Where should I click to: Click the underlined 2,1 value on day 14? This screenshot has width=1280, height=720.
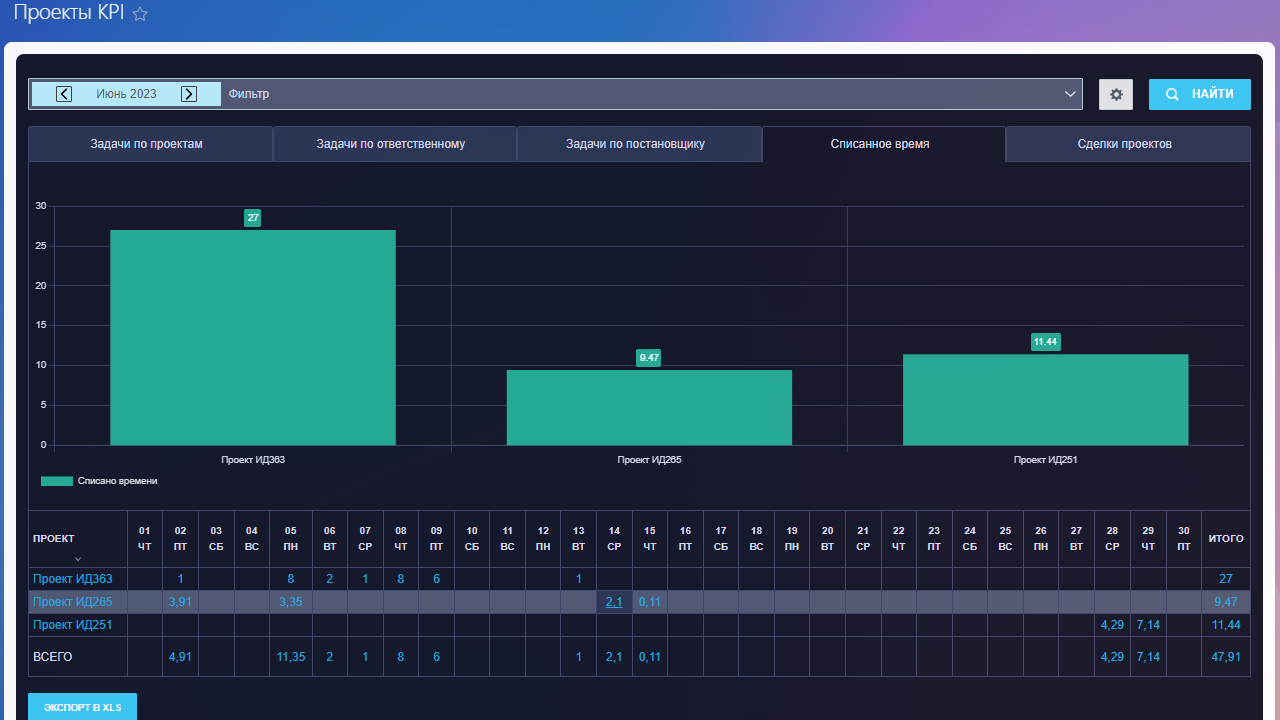click(614, 602)
